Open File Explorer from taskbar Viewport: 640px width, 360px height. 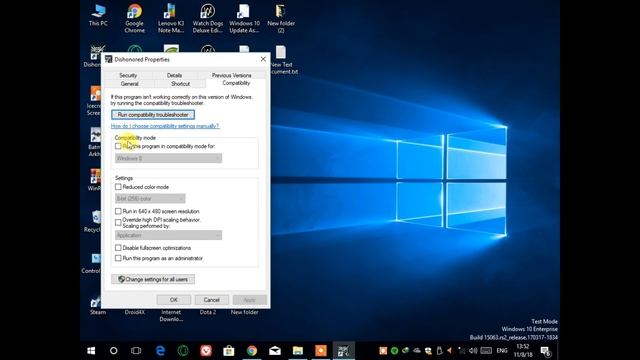[298, 351]
